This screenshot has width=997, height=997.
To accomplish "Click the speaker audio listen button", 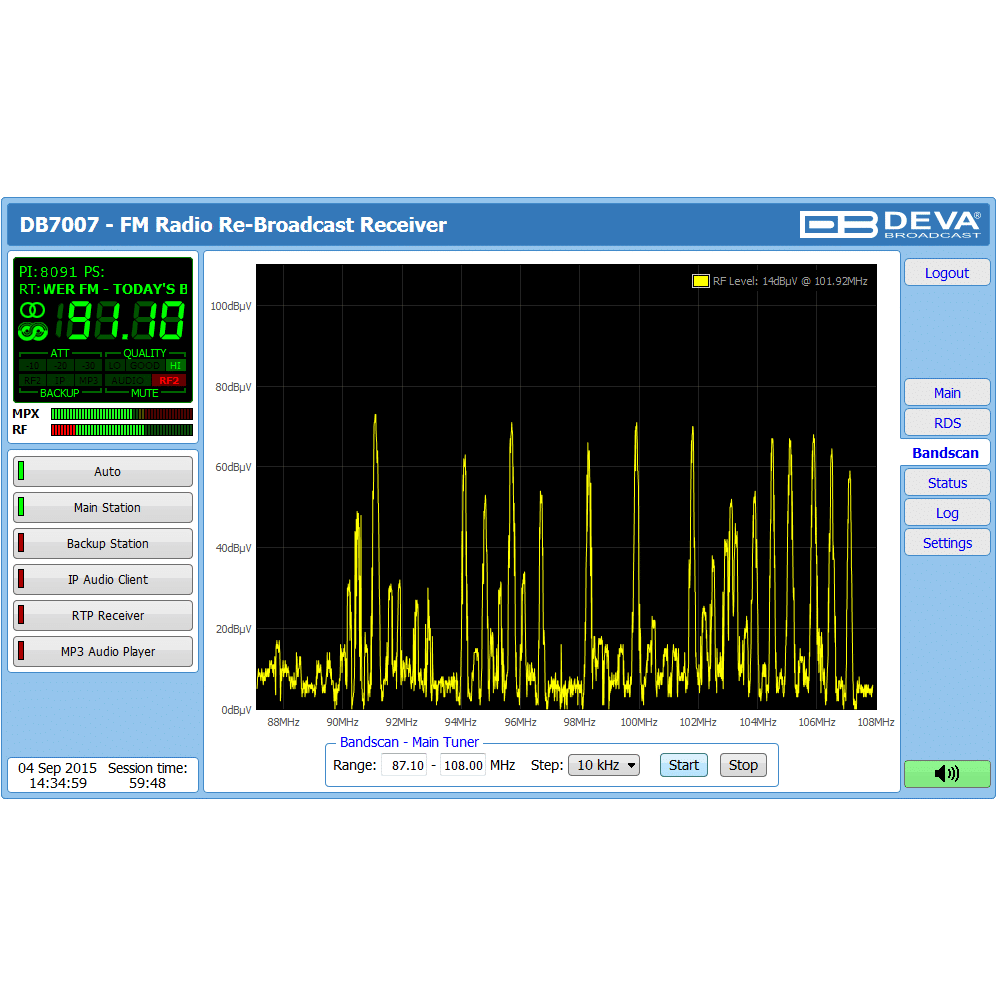I will coord(946,773).
